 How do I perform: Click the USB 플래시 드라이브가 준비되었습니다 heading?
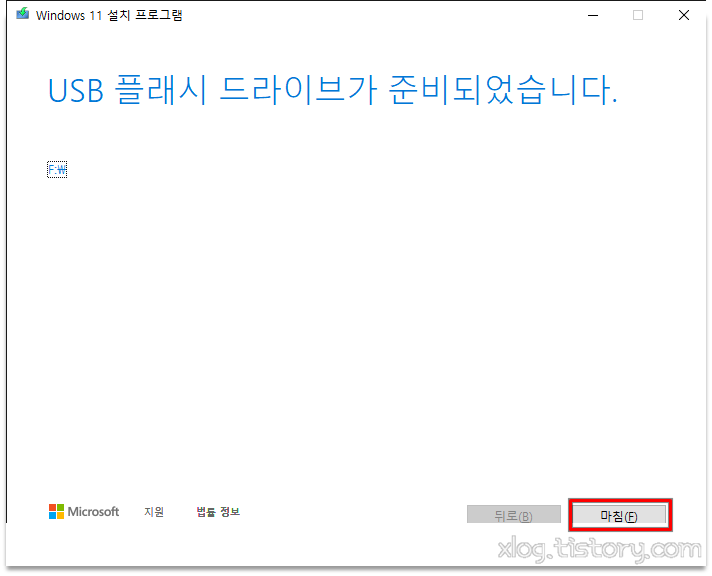(x=333, y=90)
